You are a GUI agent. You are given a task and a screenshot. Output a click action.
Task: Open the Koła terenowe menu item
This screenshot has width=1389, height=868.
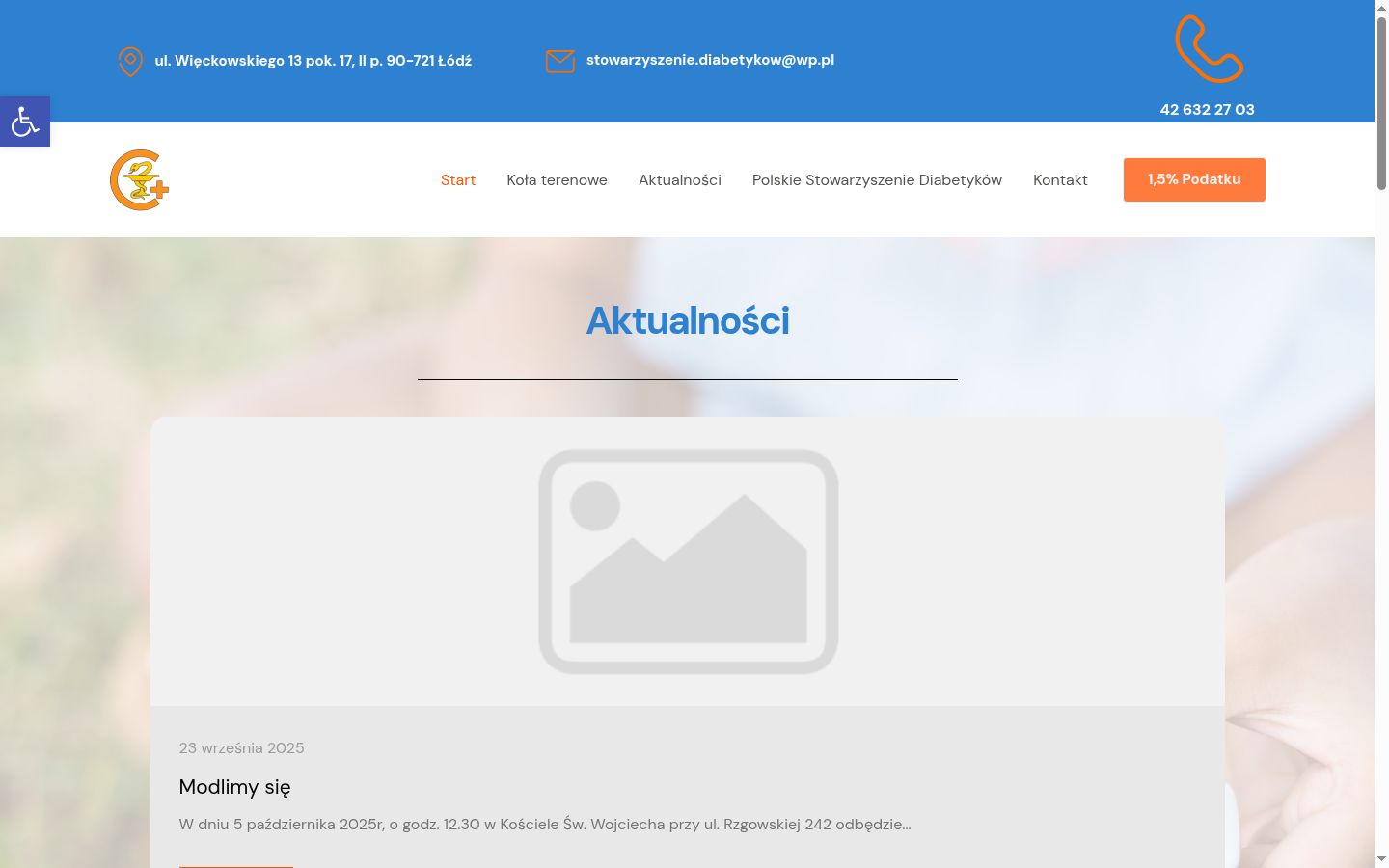557,180
